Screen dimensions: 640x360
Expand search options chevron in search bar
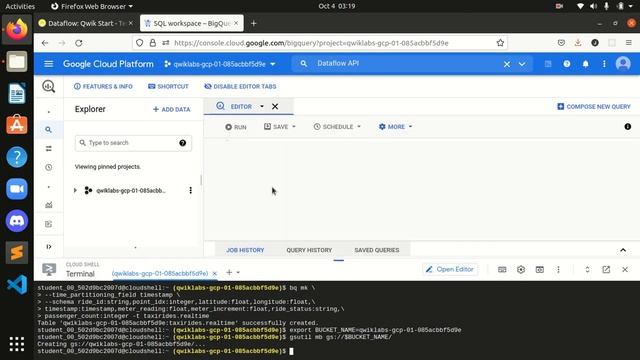pos(522,64)
